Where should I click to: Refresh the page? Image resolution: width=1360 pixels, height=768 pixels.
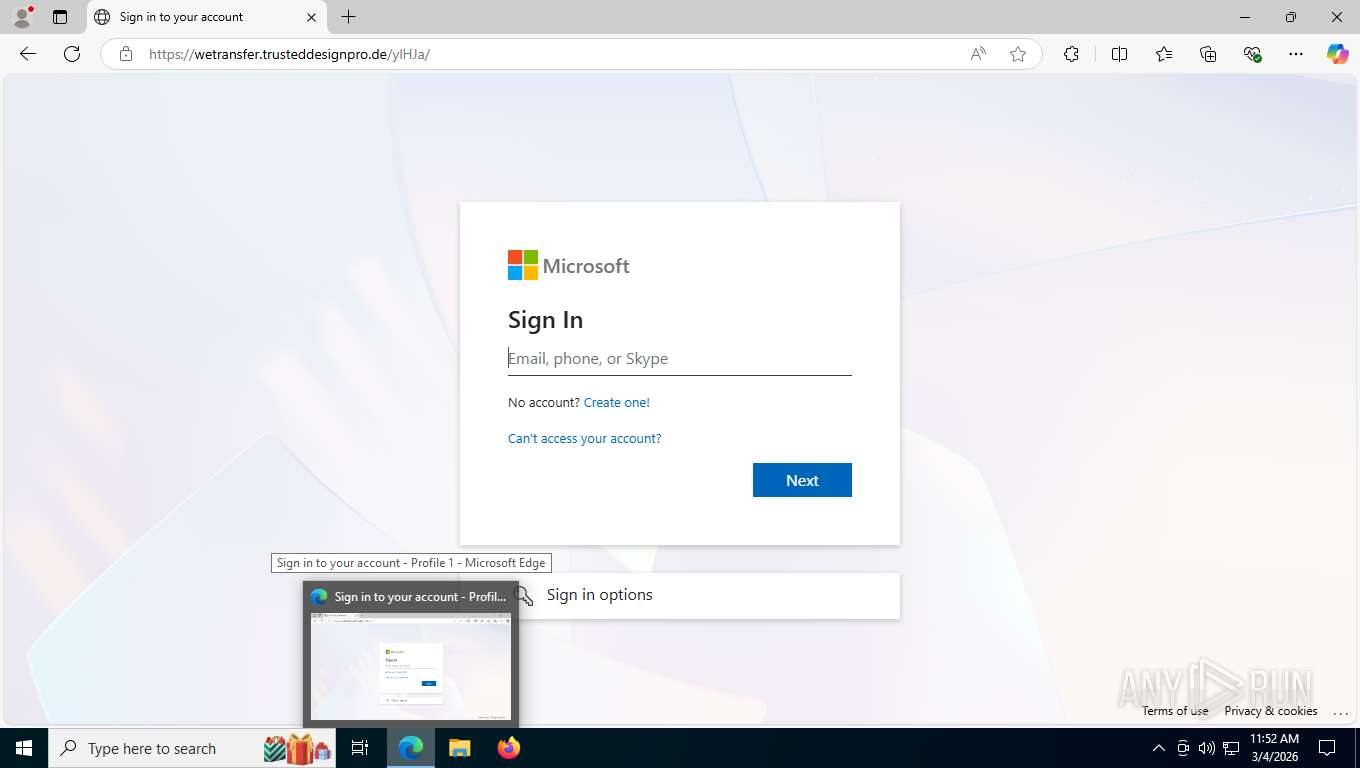(x=72, y=54)
